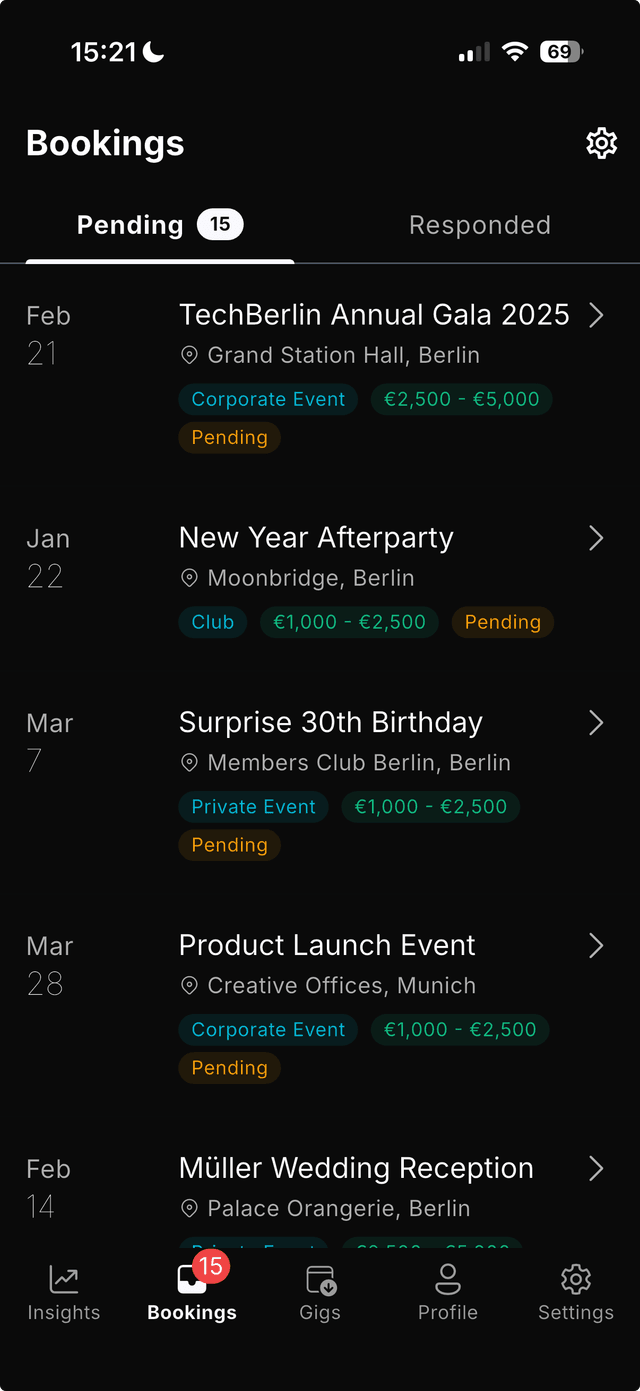Click the Corporate Event tag on Product Launch Event
Image resolution: width=640 pixels, height=1391 pixels.
click(x=268, y=1029)
